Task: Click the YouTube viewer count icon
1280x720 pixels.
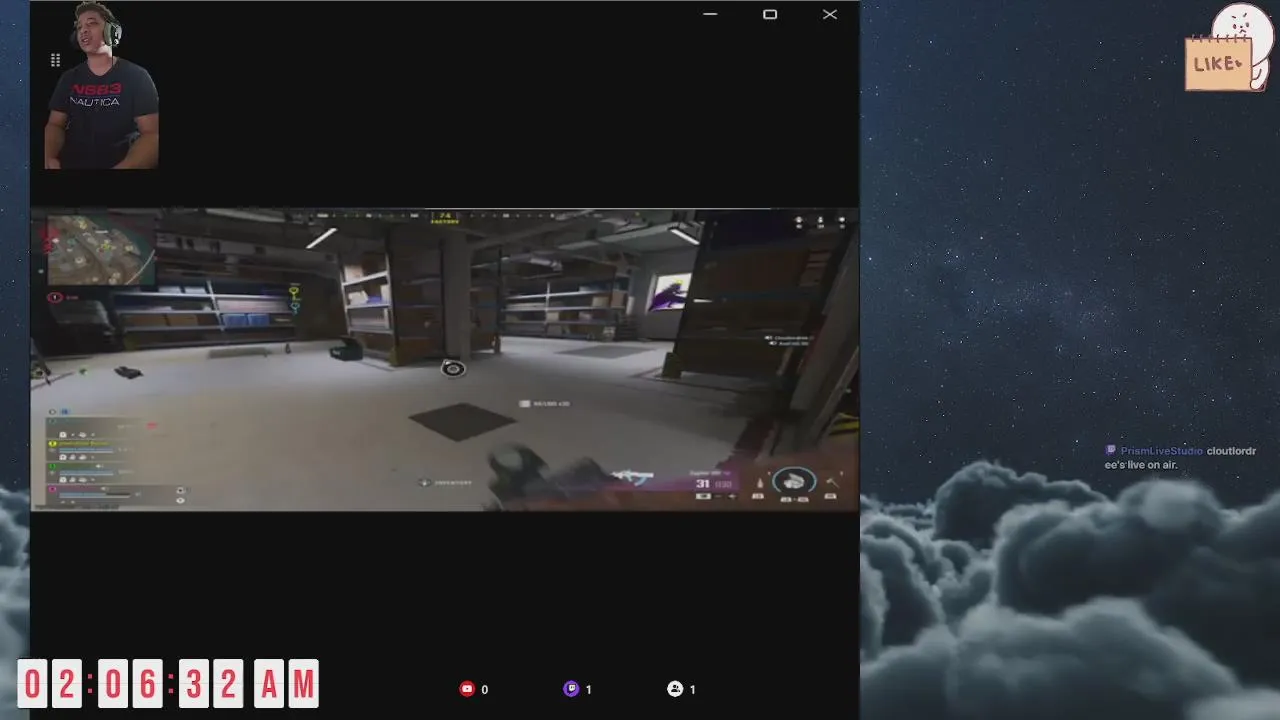Action: coord(466,689)
